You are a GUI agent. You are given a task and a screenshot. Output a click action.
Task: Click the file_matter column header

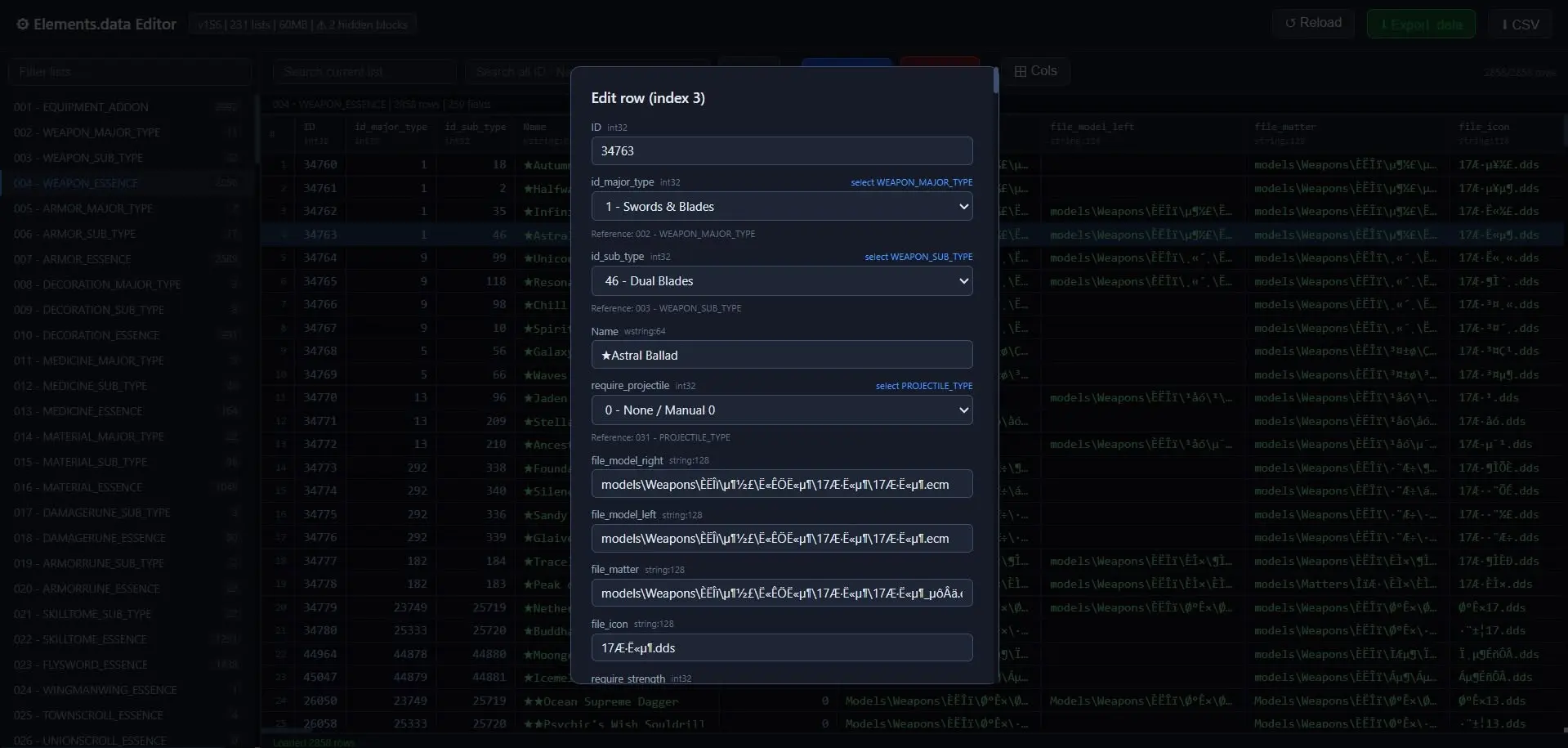coord(1348,133)
